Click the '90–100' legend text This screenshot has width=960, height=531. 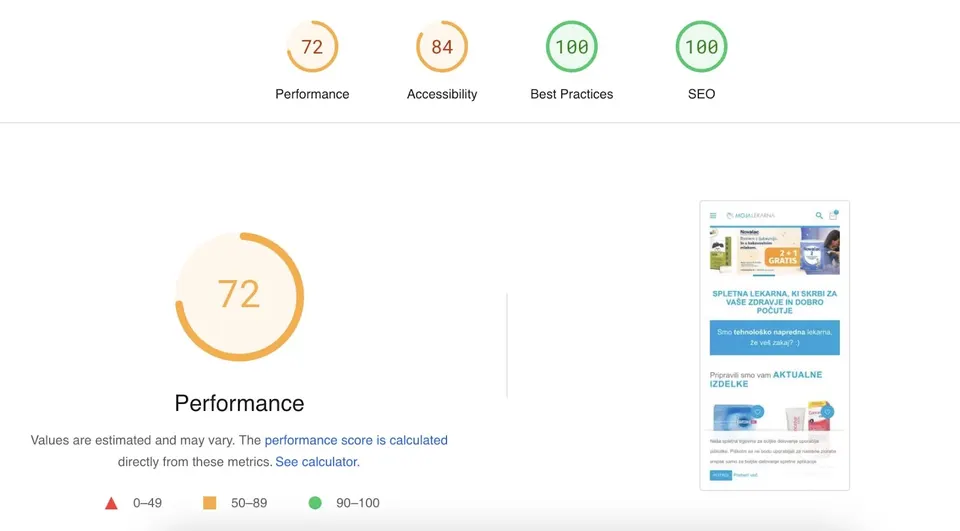358,503
